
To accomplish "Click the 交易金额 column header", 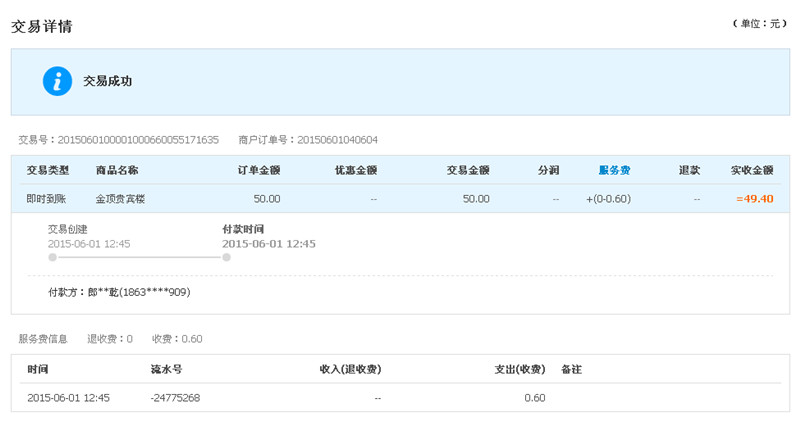I will pos(468,170).
